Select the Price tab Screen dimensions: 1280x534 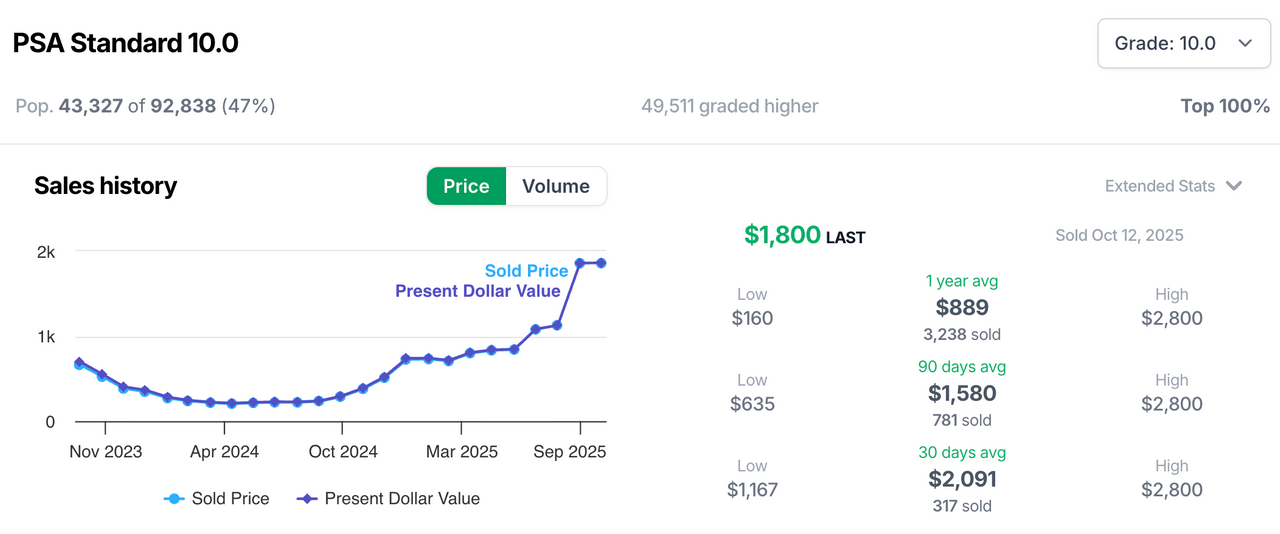coord(466,186)
